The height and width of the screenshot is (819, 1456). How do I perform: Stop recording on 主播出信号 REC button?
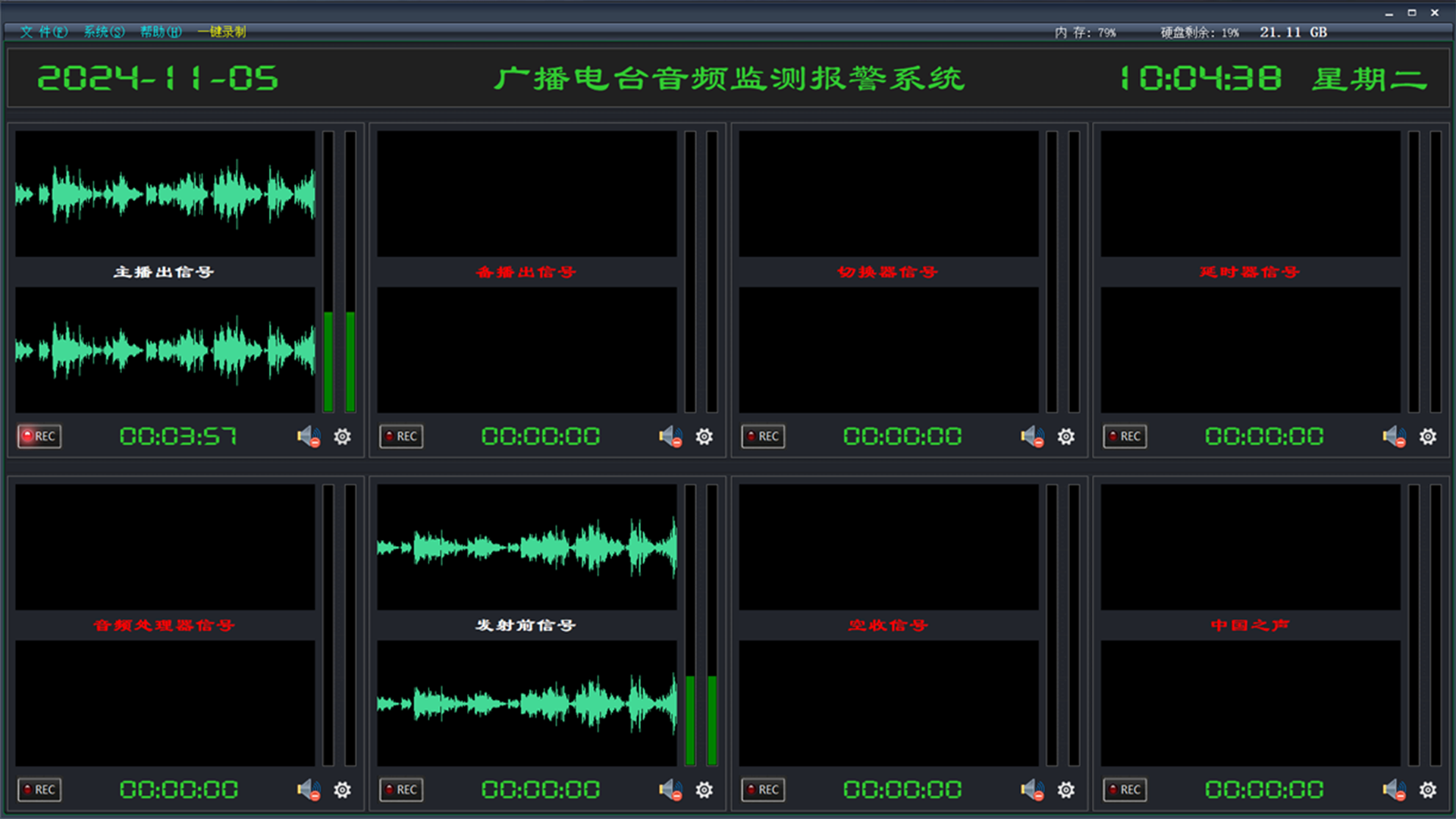click(39, 436)
